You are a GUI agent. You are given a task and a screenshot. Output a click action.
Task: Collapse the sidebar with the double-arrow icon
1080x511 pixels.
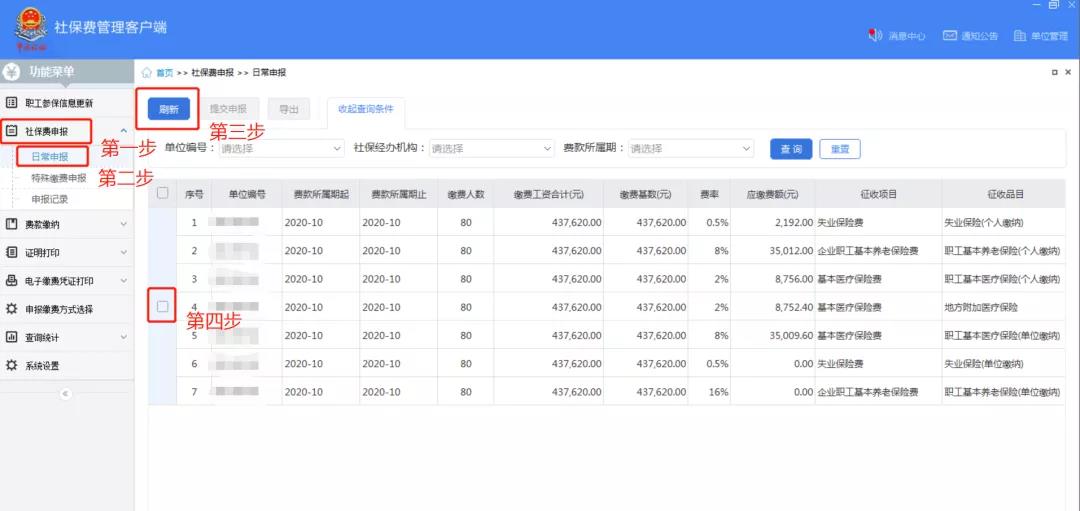(x=66, y=394)
